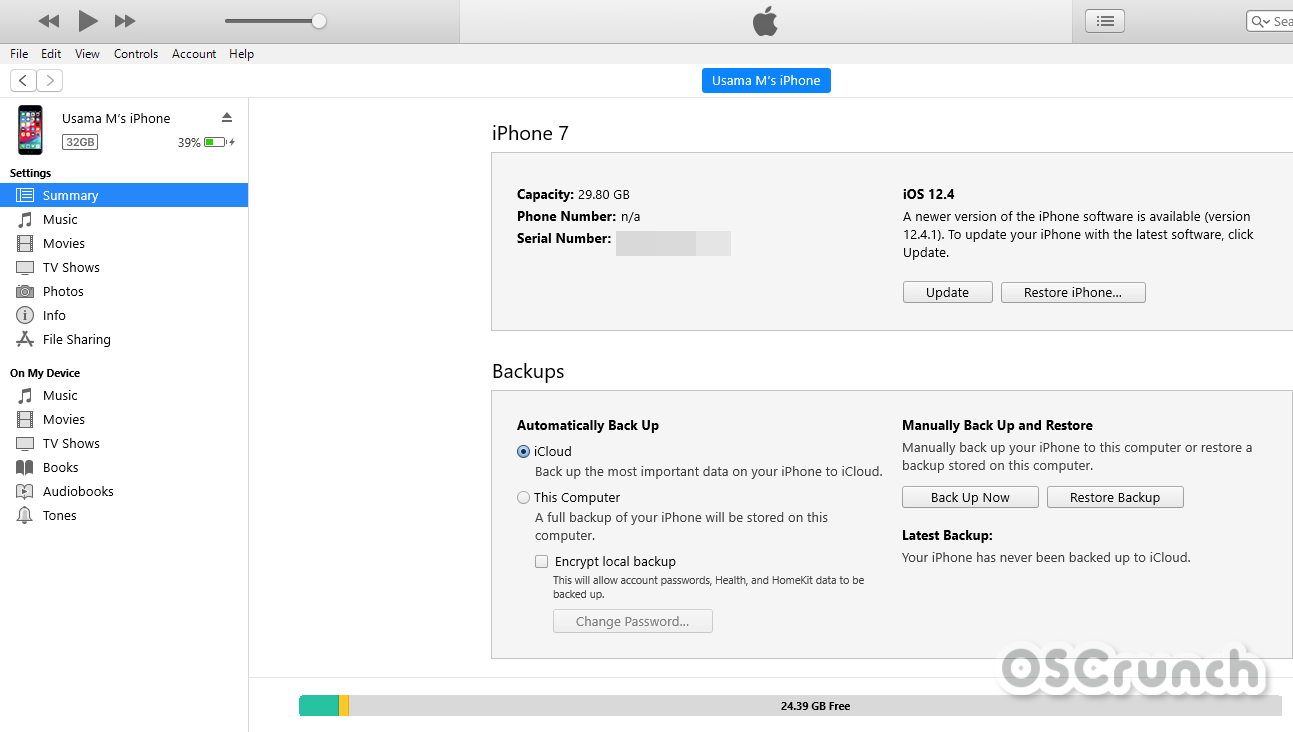The width and height of the screenshot is (1293, 732).
Task: Click the Info circle icon
Action: coord(25,315)
